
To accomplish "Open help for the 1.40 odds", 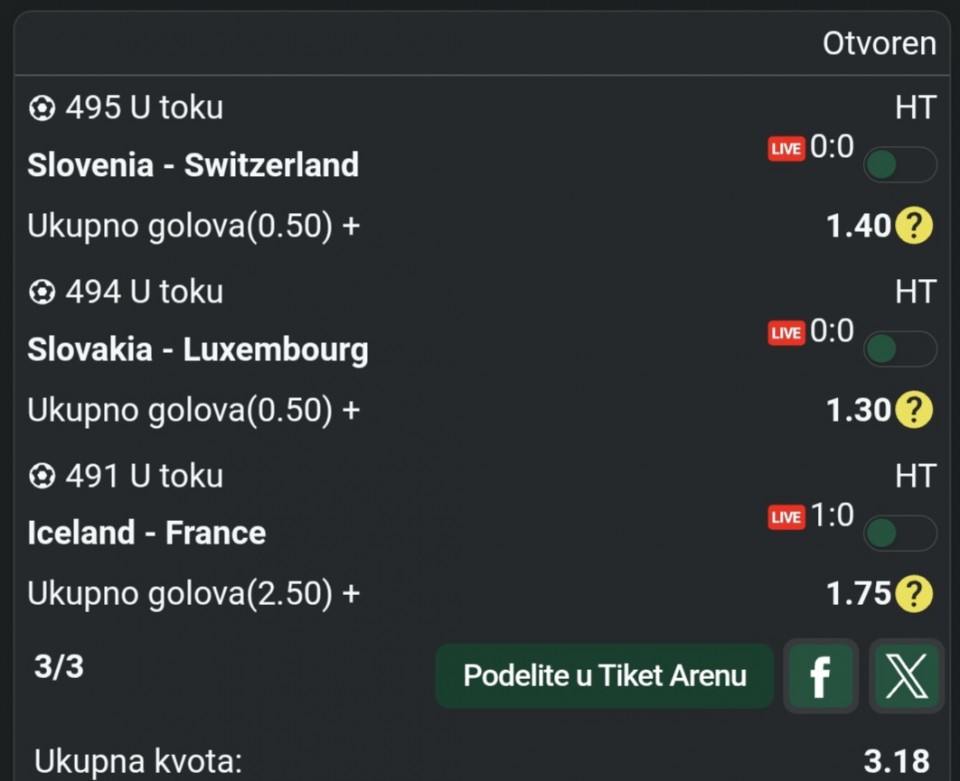I will point(913,227).
